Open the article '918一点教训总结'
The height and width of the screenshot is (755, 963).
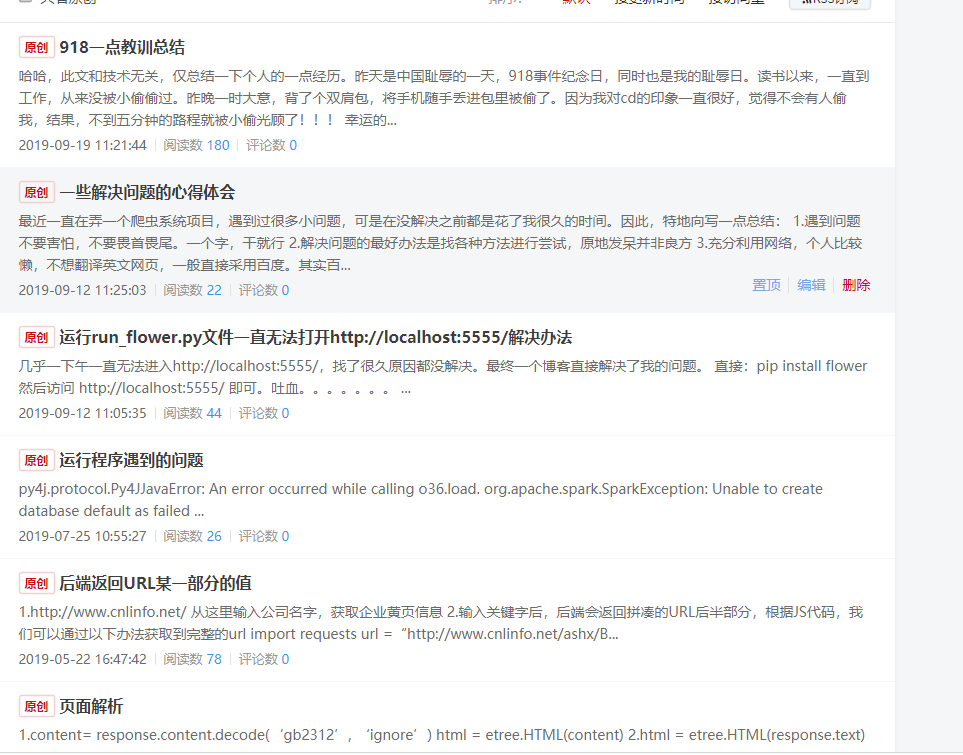(122, 47)
